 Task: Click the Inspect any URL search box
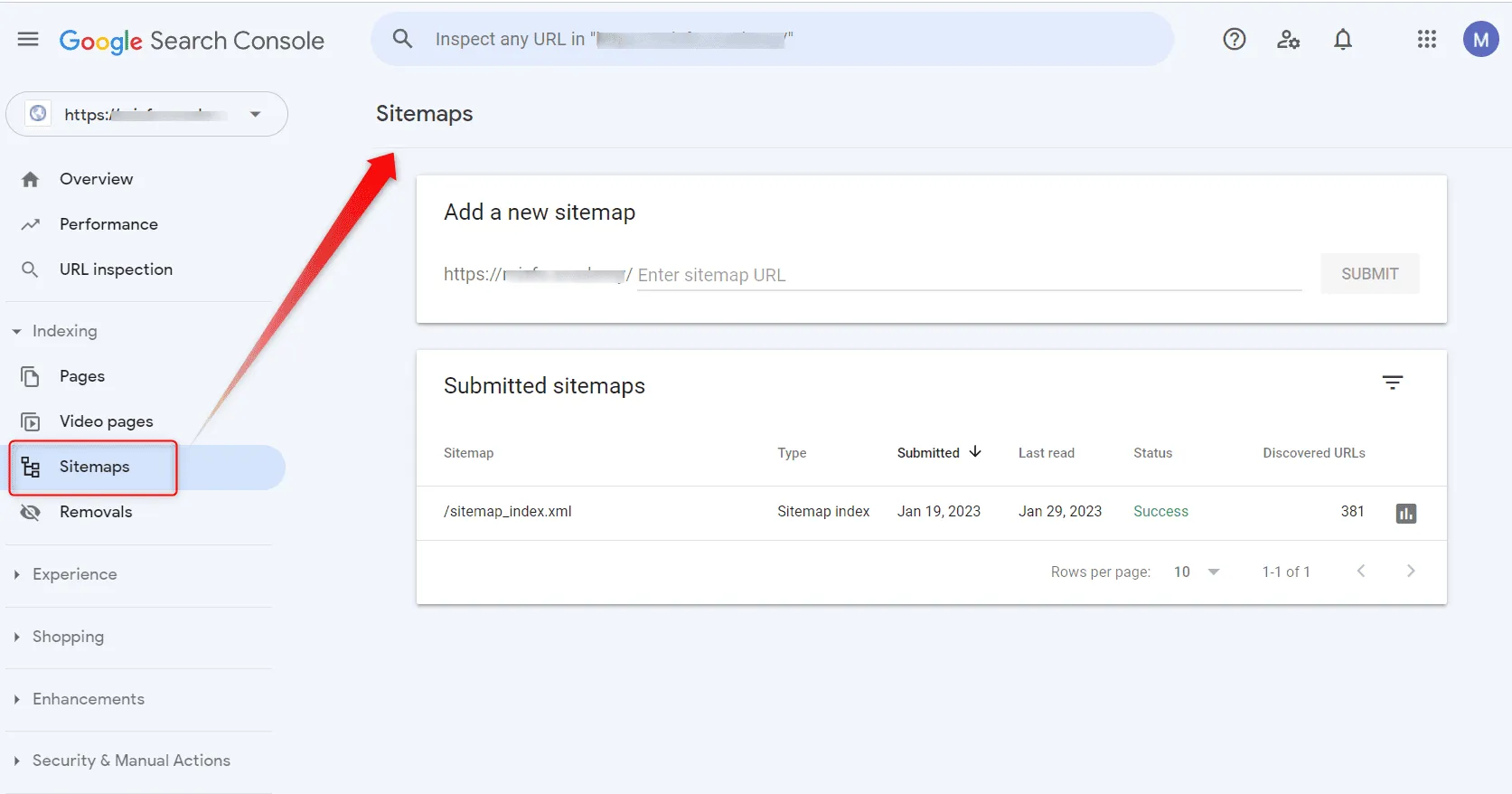coord(772,39)
